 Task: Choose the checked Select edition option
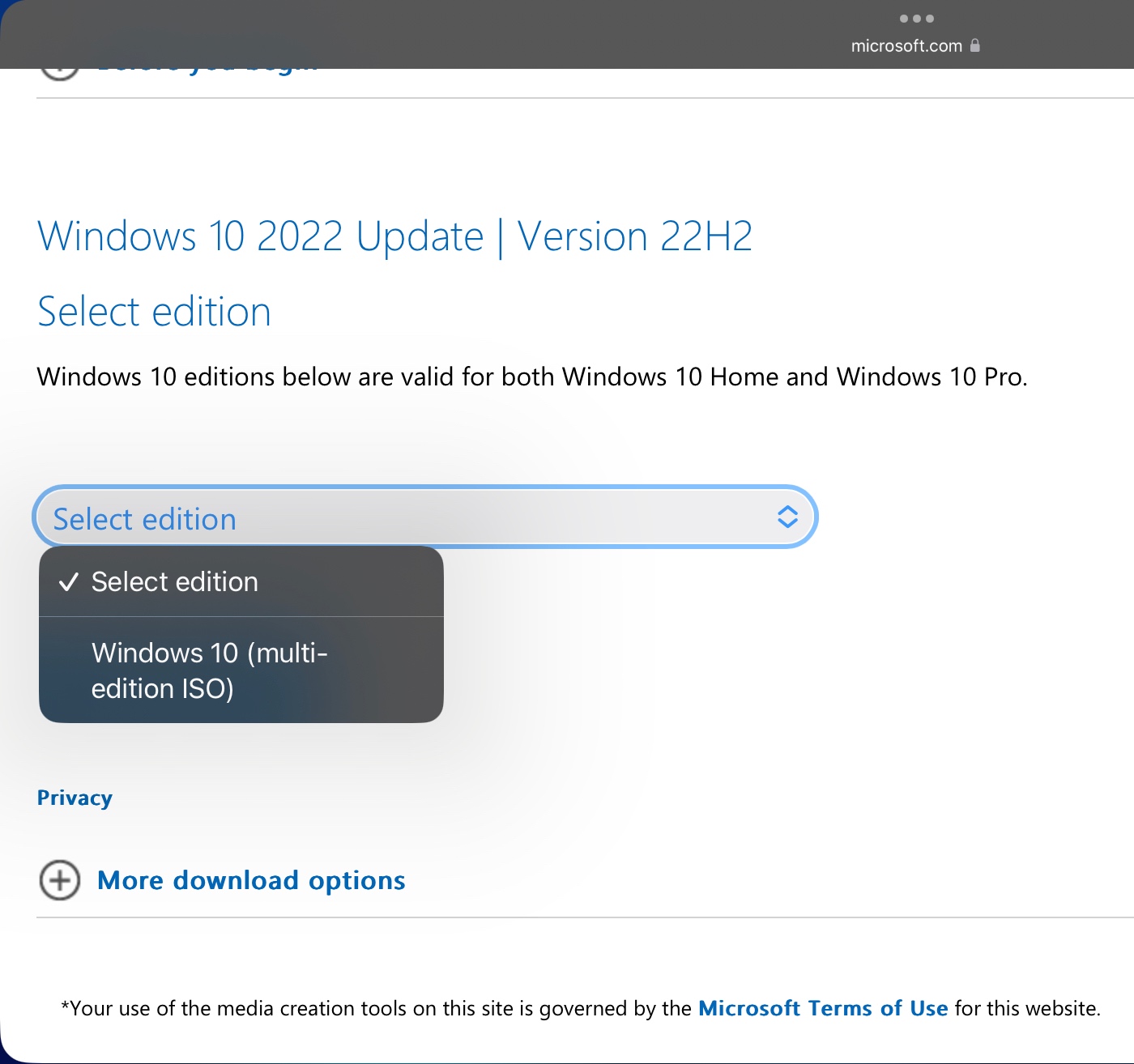241,581
